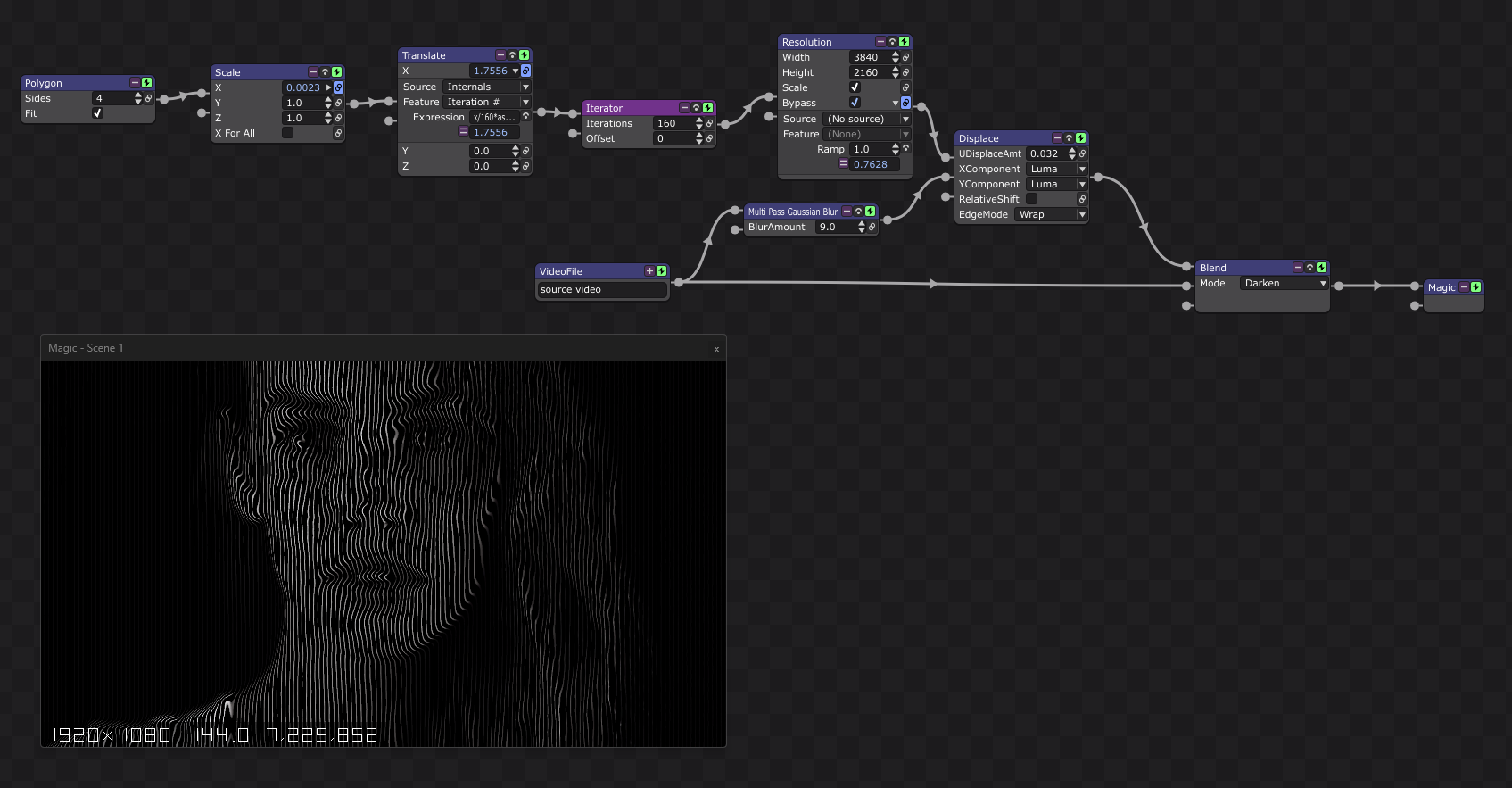1512x788 pixels.
Task: Toggle the green enable icon on Displace node
Action: coord(1080,138)
